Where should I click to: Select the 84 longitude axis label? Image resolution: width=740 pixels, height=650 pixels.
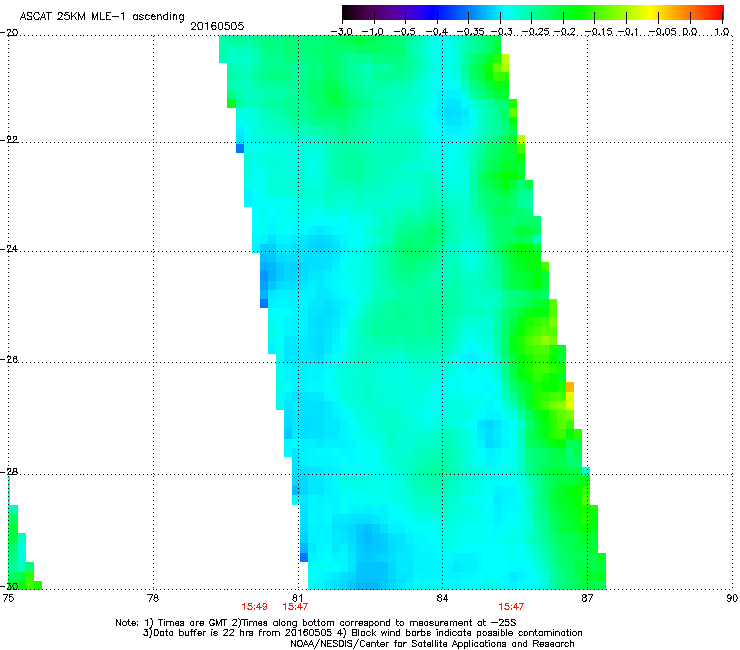click(x=442, y=598)
